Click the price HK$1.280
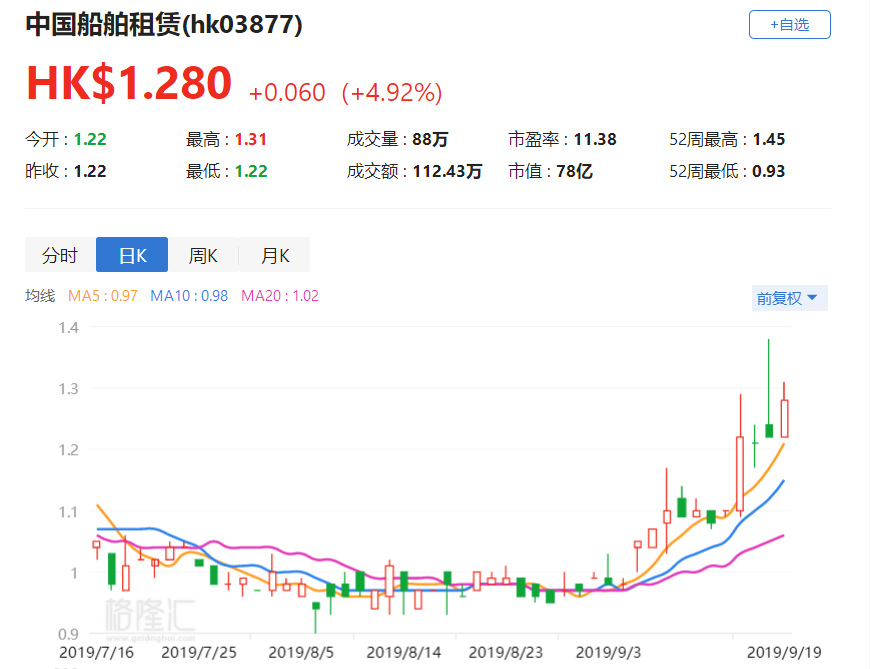 [129, 83]
